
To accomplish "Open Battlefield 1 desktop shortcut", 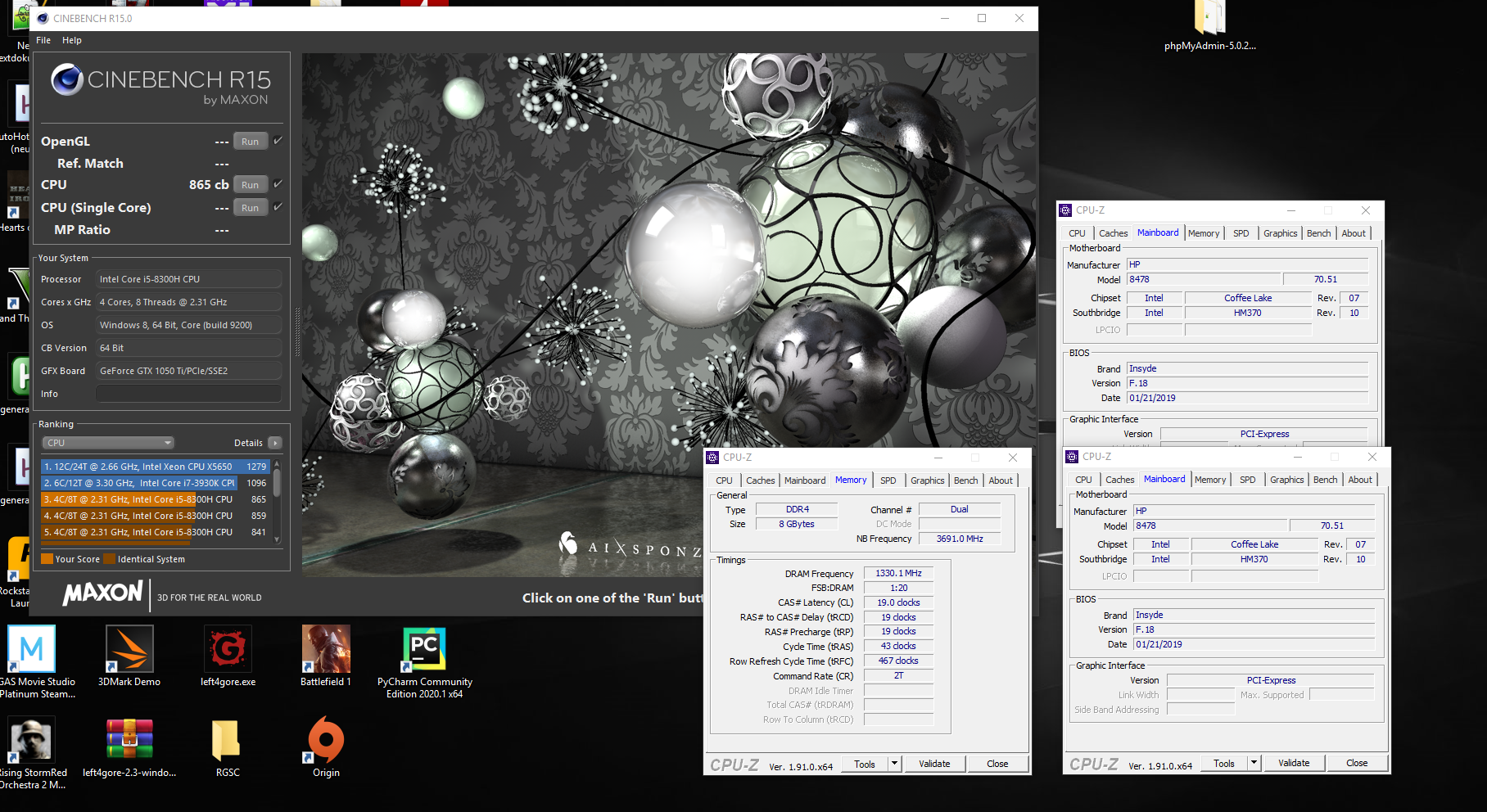I will (326, 656).
